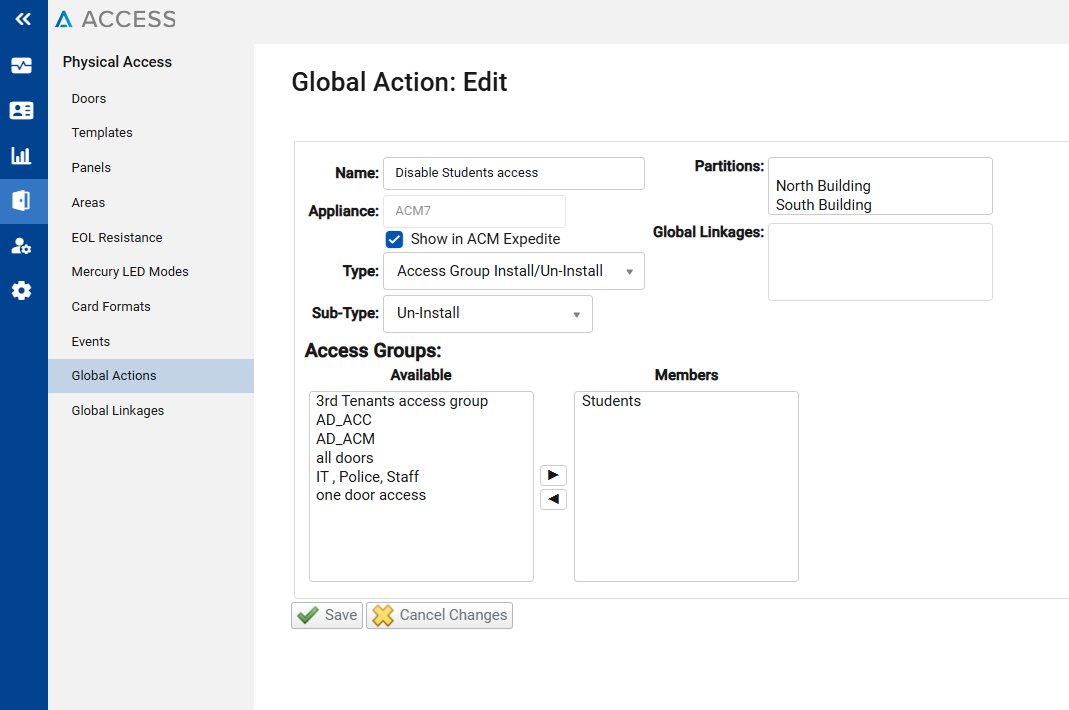1069x710 pixels.
Task: Open the Type dropdown
Action: 514,271
